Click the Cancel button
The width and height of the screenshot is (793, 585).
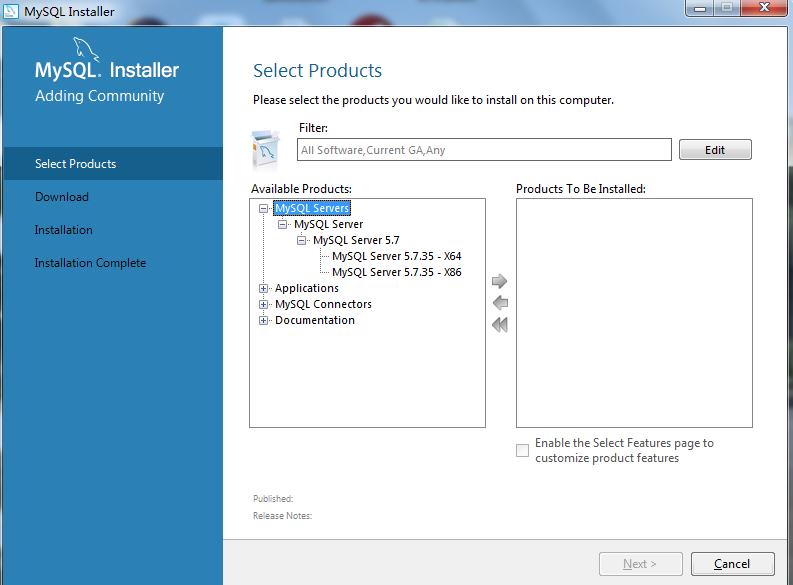pyautogui.click(x=732, y=564)
